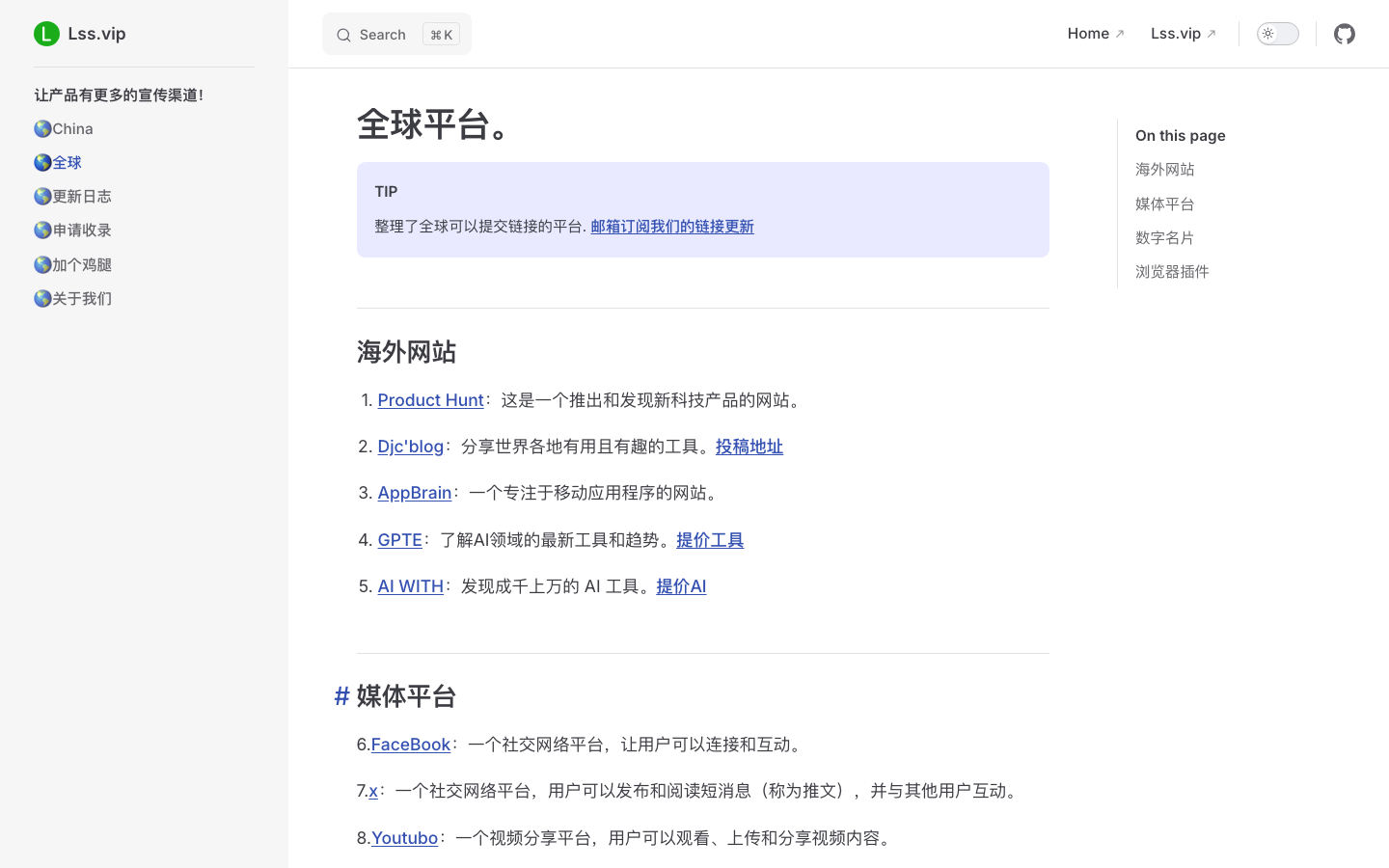
Task: Click the GitHub icon in the top bar
Action: click(1345, 34)
